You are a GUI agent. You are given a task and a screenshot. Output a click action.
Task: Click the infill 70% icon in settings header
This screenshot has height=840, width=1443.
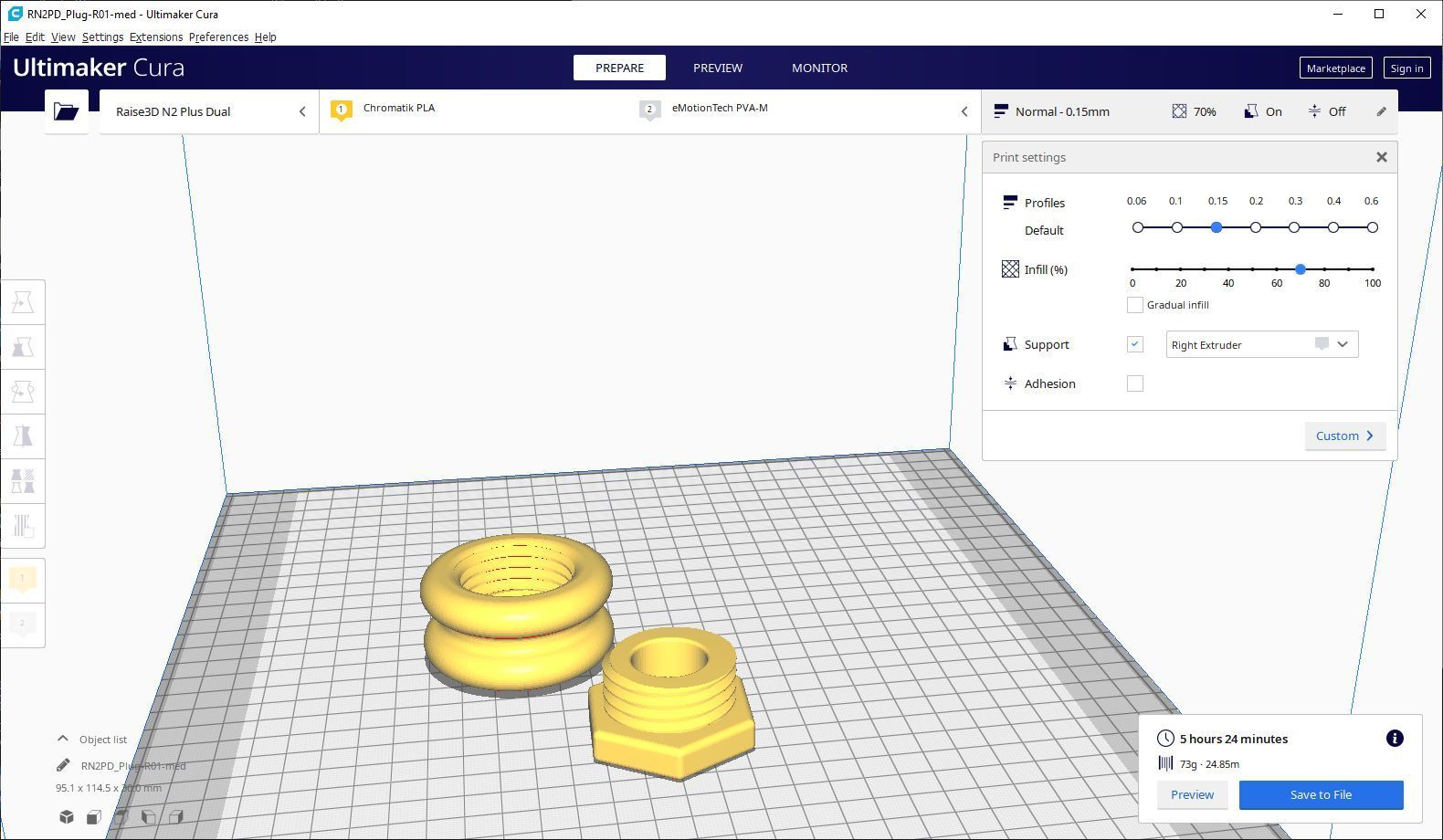[x=1179, y=111]
